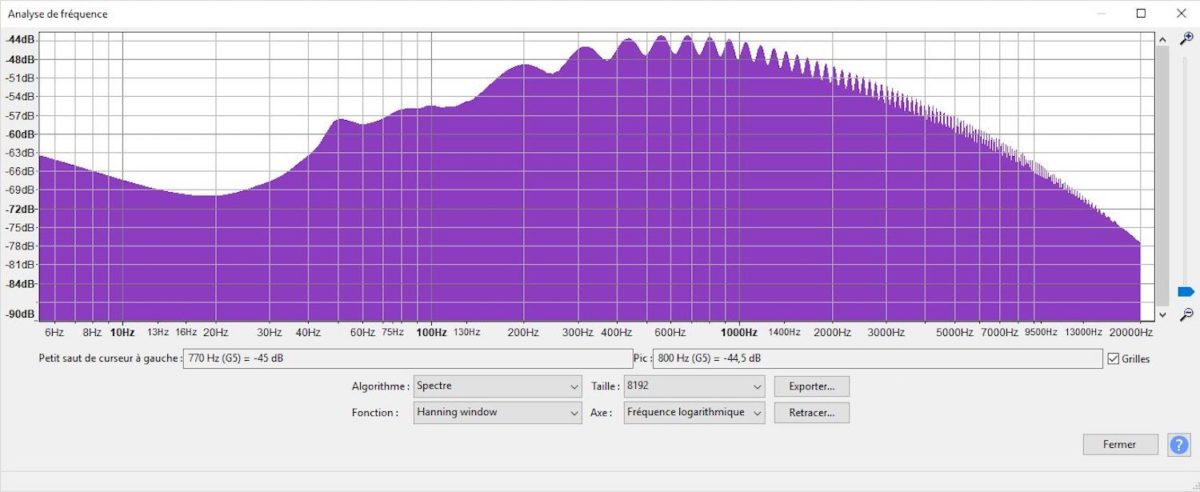Click the vertical zoom slider thumb

pyautogui.click(x=1186, y=292)
